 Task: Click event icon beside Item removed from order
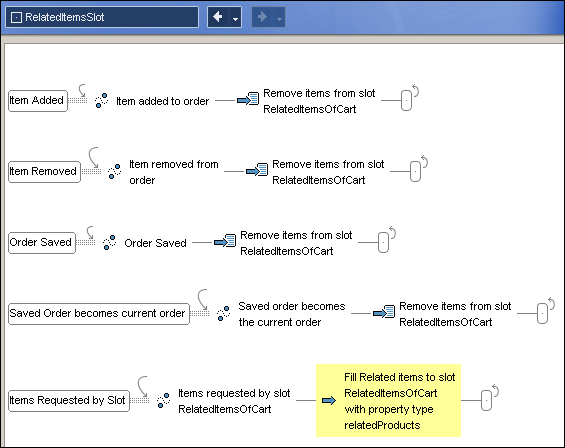coord(115,171)
